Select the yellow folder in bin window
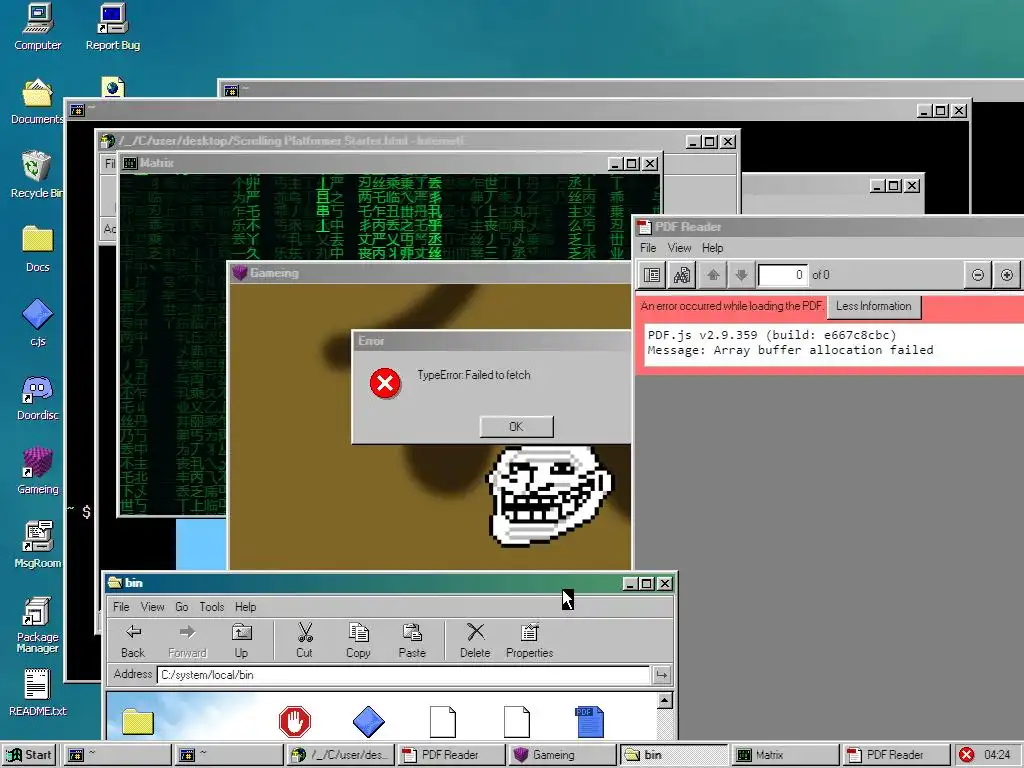This screenshot has height=768, width=1024. pyautogui.click(x=138, y=722)
